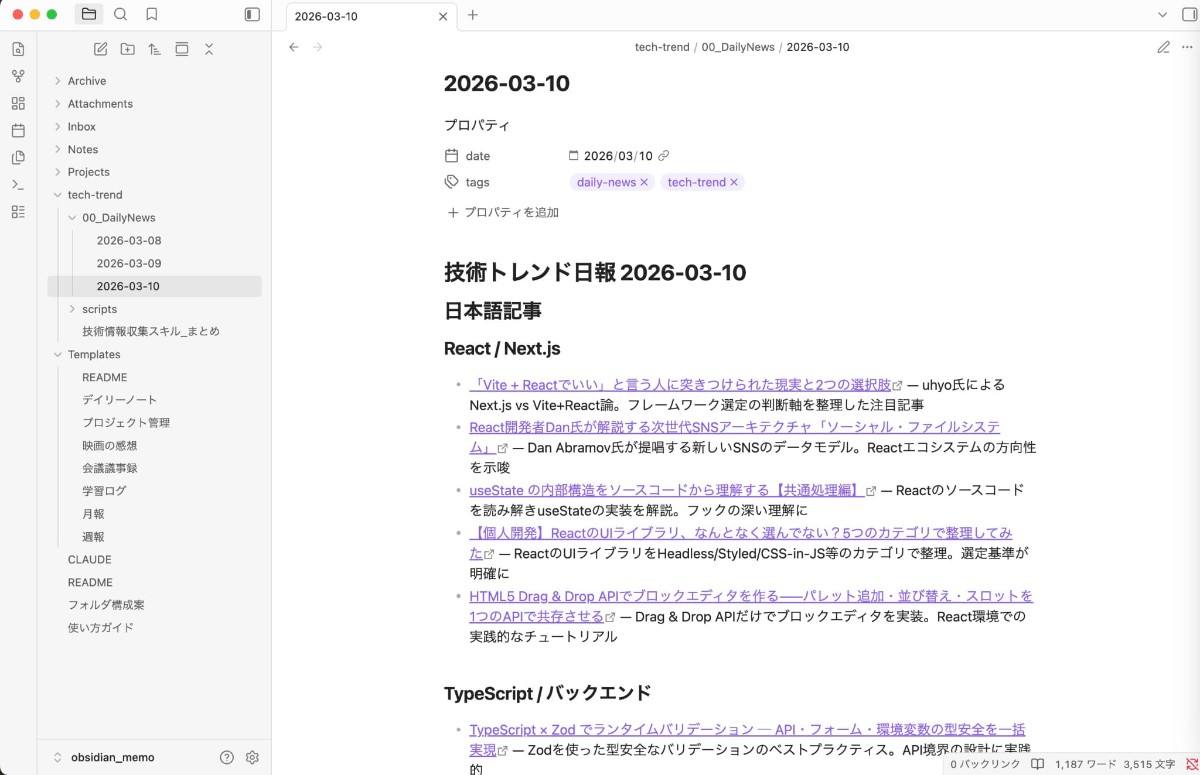The width and height of the screenshot is (1200, 775).
Task: Open the 2026-03-09 note
Action: (128, 263)
